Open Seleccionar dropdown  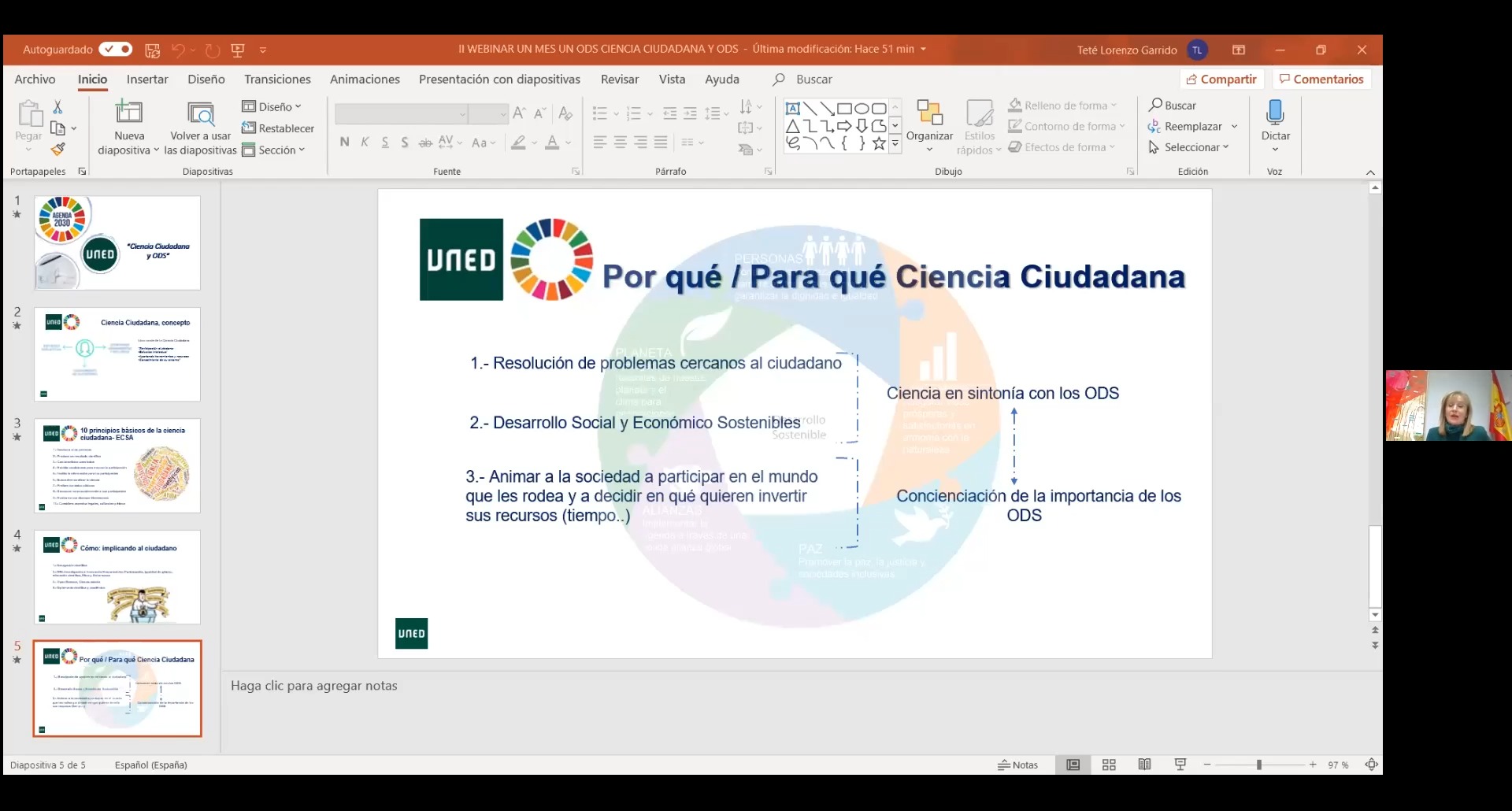click(x=1188, y=147)
